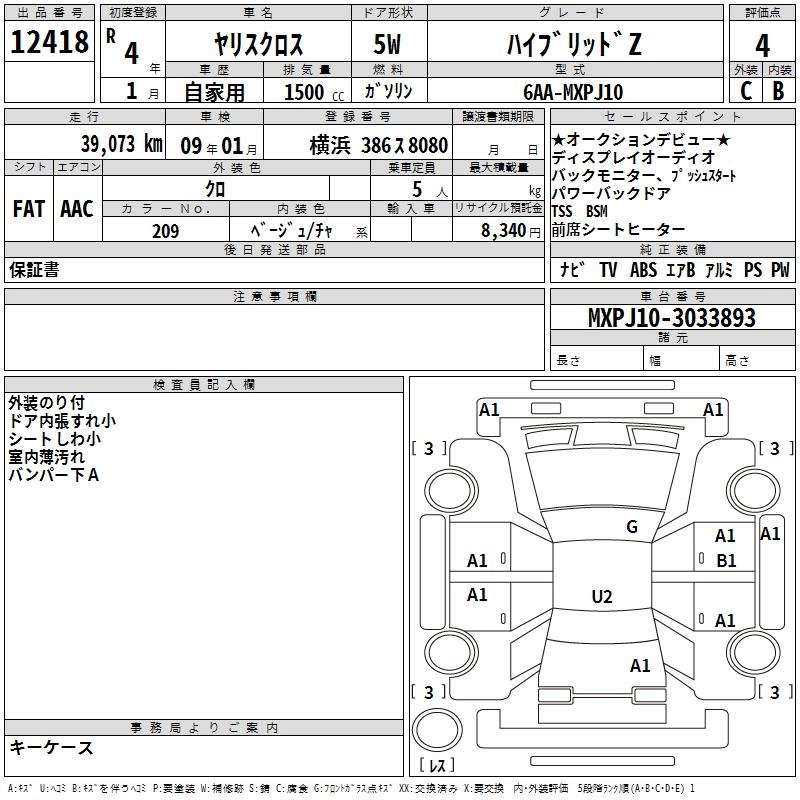The image size is (800, 800).
Task: Click the air conditioner value AAC
Action: pyautogui.click(x=77, y=209)
